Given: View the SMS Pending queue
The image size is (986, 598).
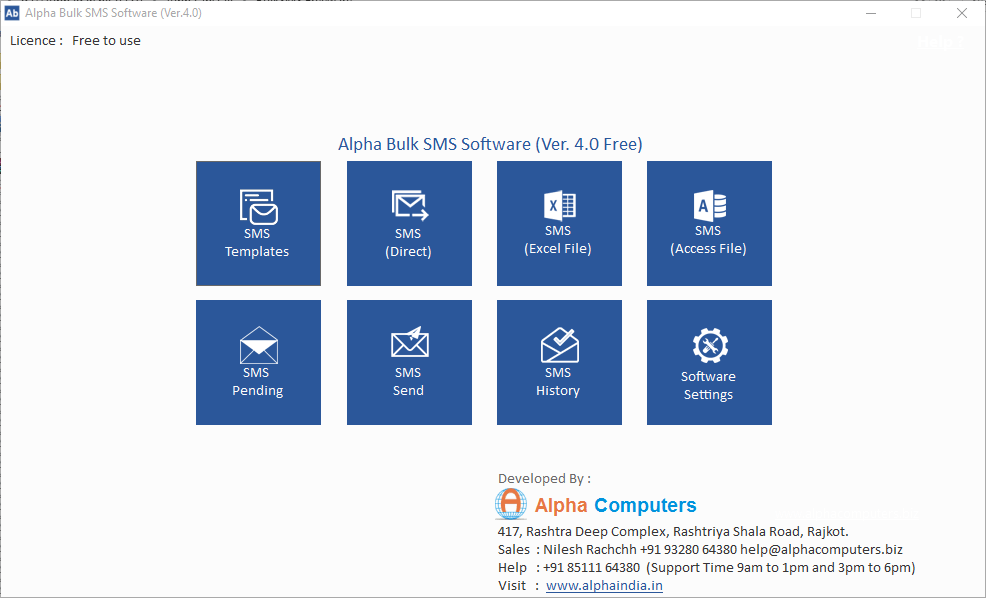Looking at the screenshot, I should pyautogui.click(x=258, y=362).
